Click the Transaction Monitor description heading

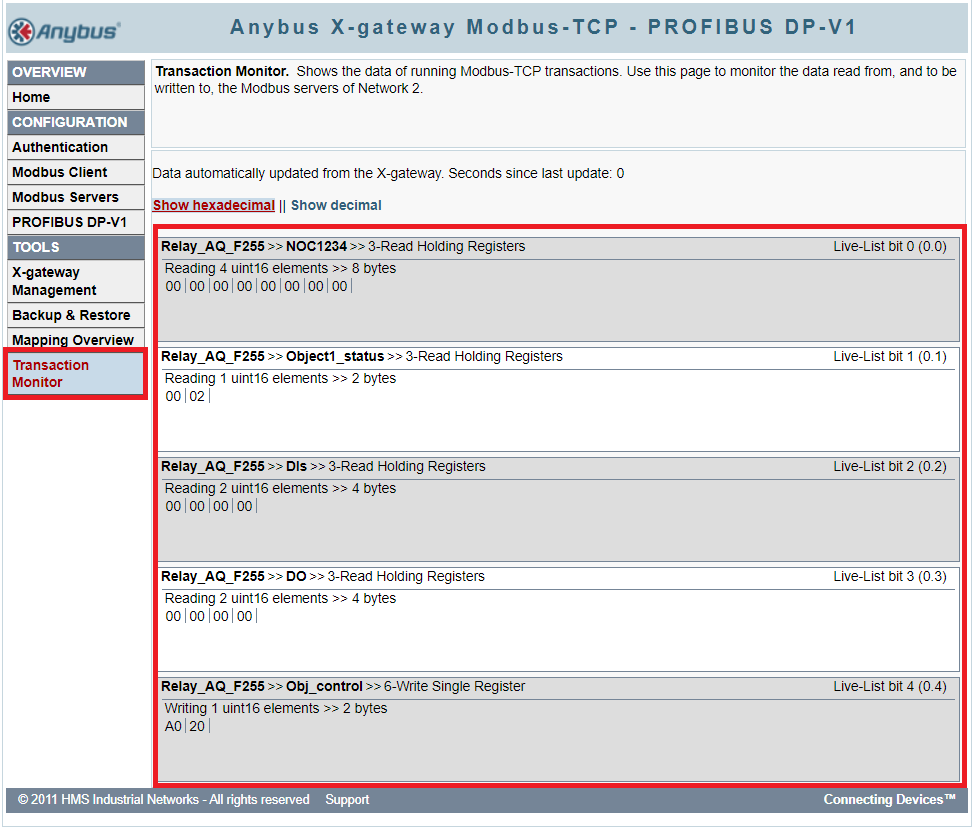pos(222,71)
